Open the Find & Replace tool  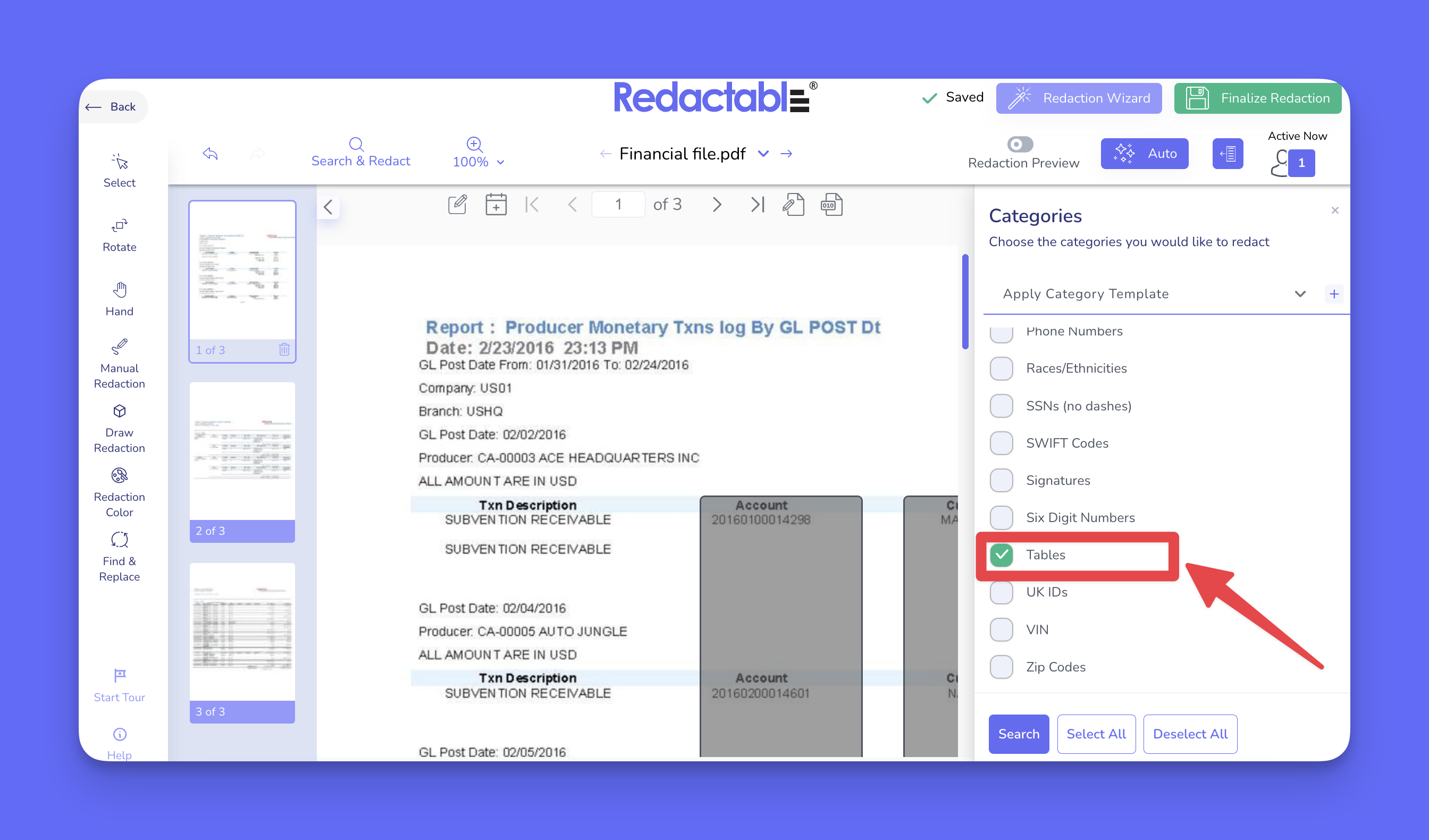click(119, 556)
